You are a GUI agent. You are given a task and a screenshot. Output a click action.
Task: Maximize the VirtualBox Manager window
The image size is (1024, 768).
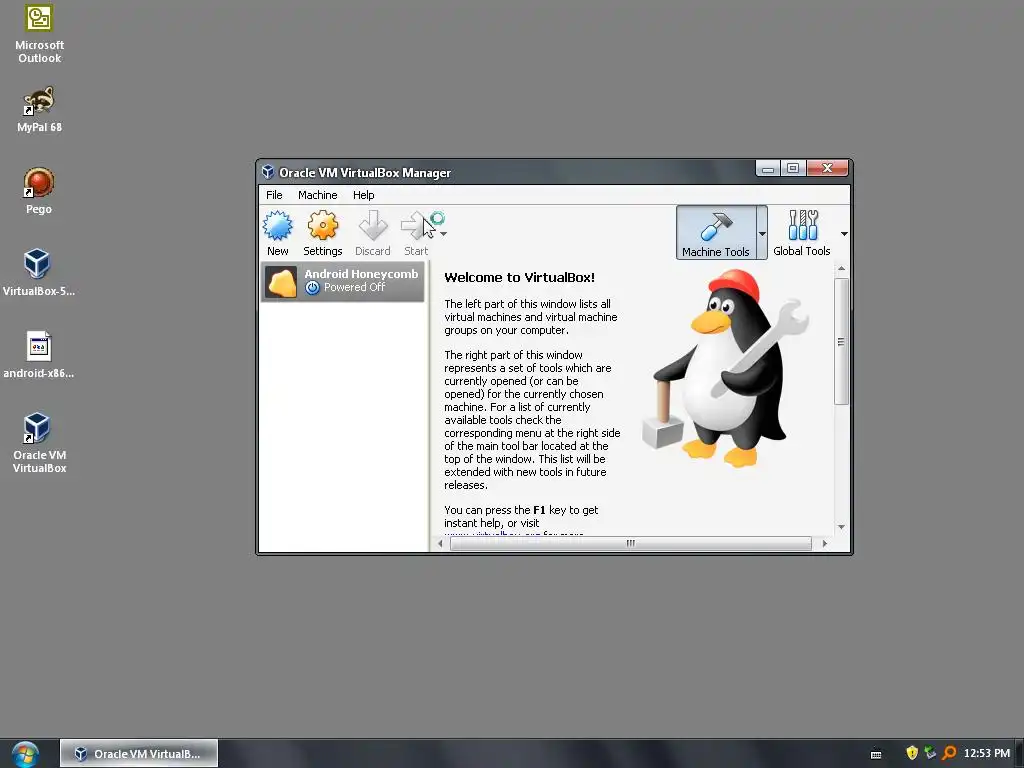793,168
